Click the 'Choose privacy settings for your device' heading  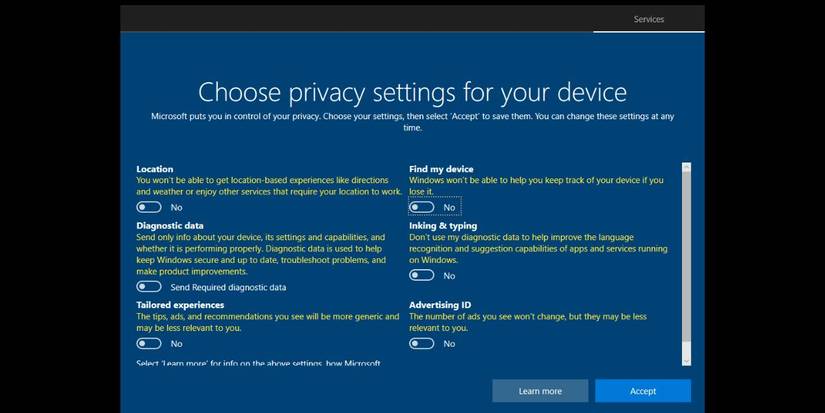412,92
